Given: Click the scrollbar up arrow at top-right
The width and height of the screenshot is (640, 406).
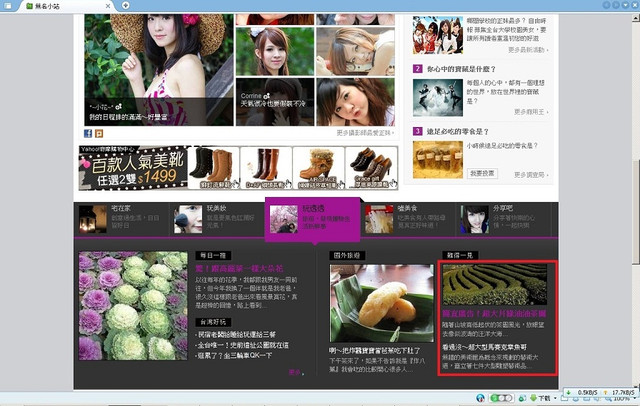Looking at the screenshot, I should [636, 18].
